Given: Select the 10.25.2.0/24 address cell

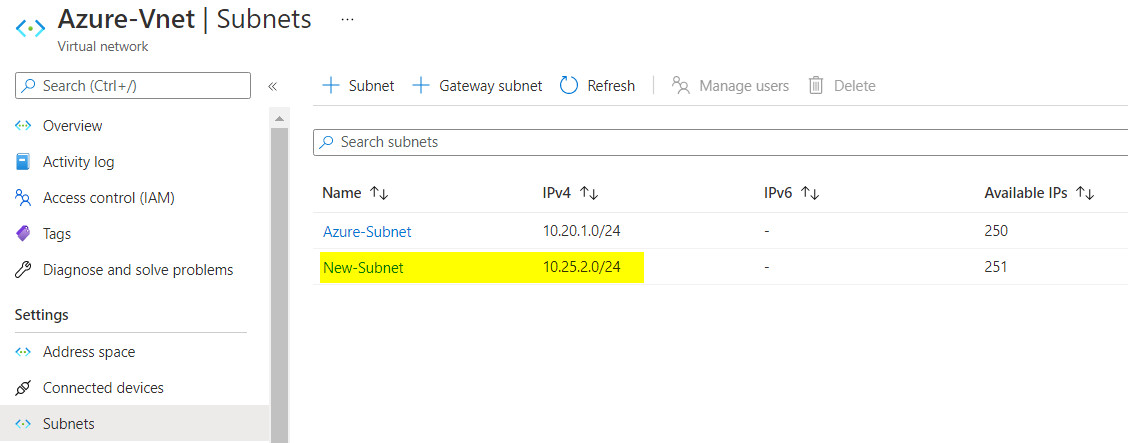Looking at the screenshot, I should point(582,268).
